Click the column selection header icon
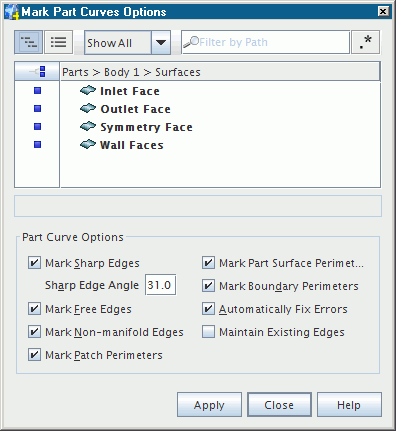 pos(37,71)
